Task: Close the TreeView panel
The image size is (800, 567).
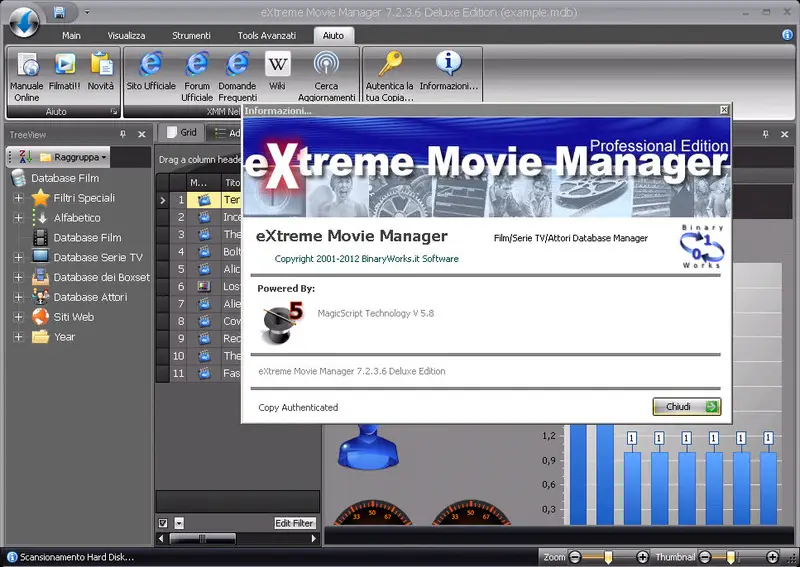Action: 142,134
